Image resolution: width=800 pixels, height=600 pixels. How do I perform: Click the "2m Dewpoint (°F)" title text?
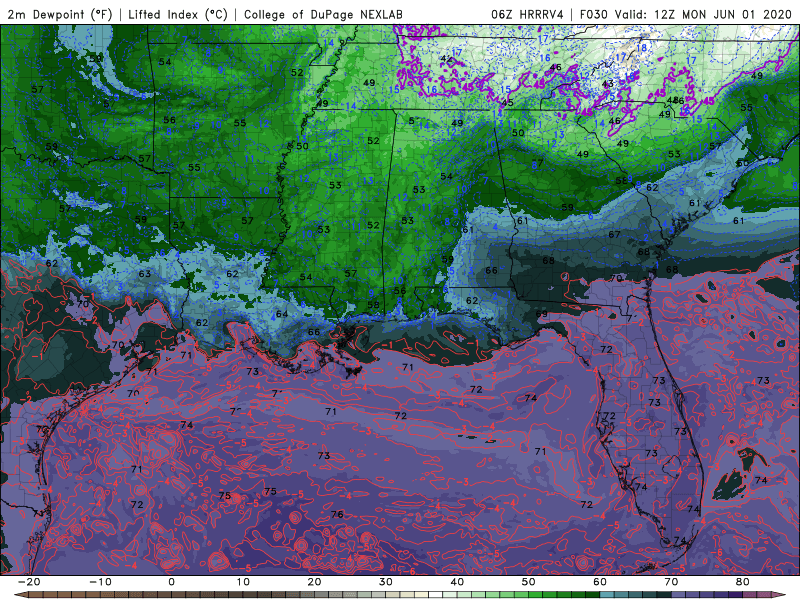[59, 15]
